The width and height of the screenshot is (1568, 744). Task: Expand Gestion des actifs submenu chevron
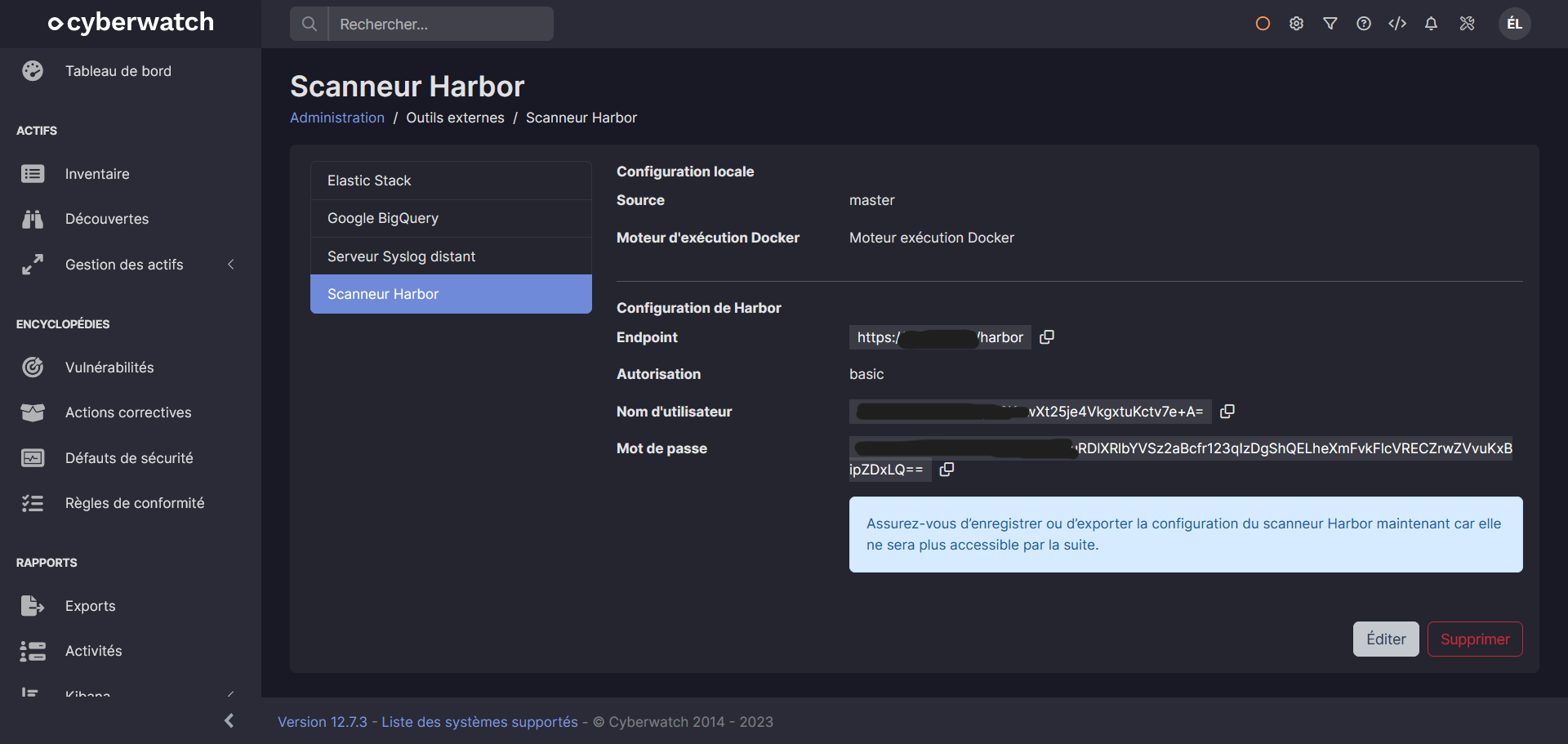(231, 265)
